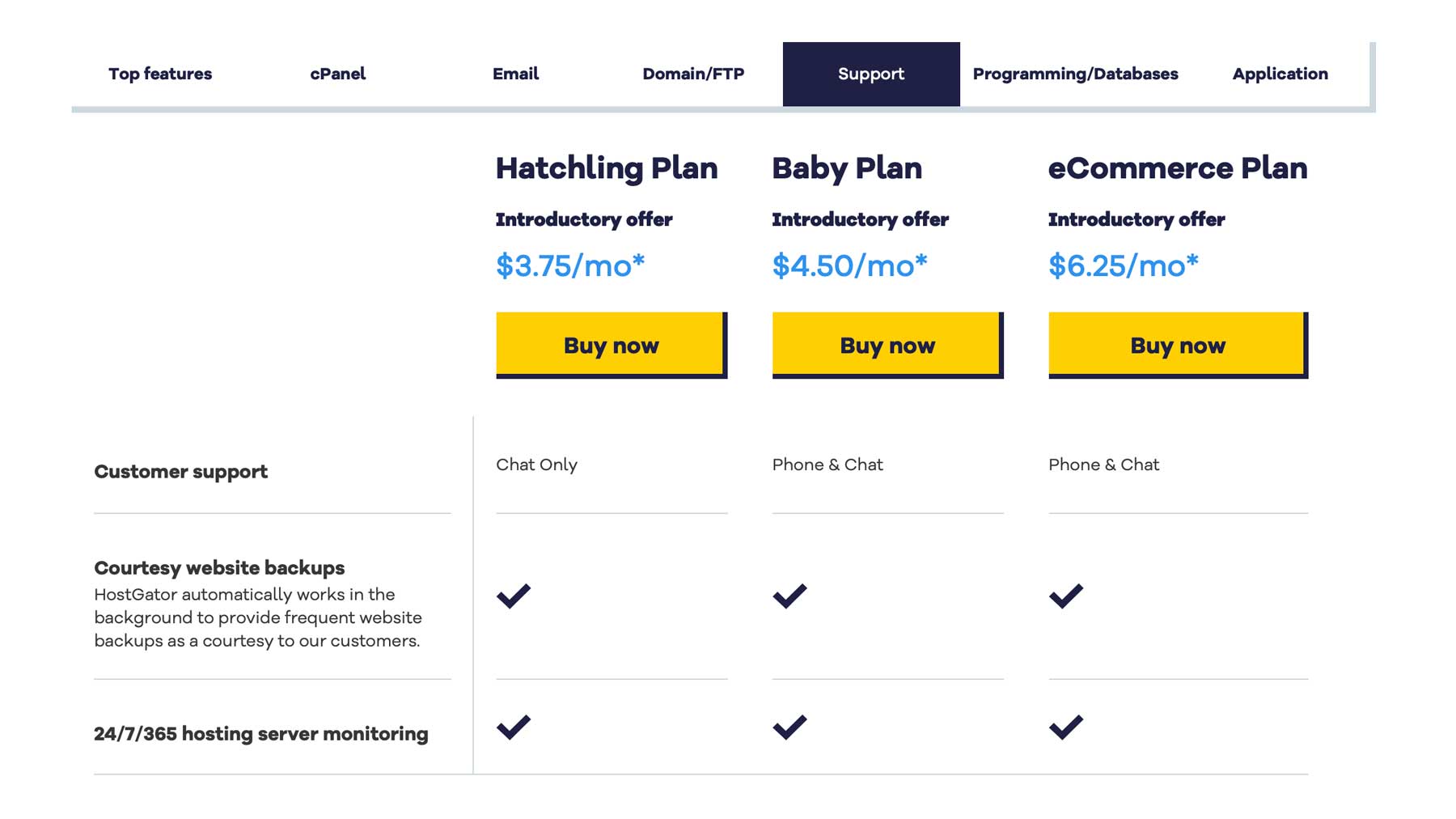The width and height of the screenshot is (1456, 819).
Task: Click the $3.75/mo introductory price
Action: pyautogui.click(x=570, y=265)
